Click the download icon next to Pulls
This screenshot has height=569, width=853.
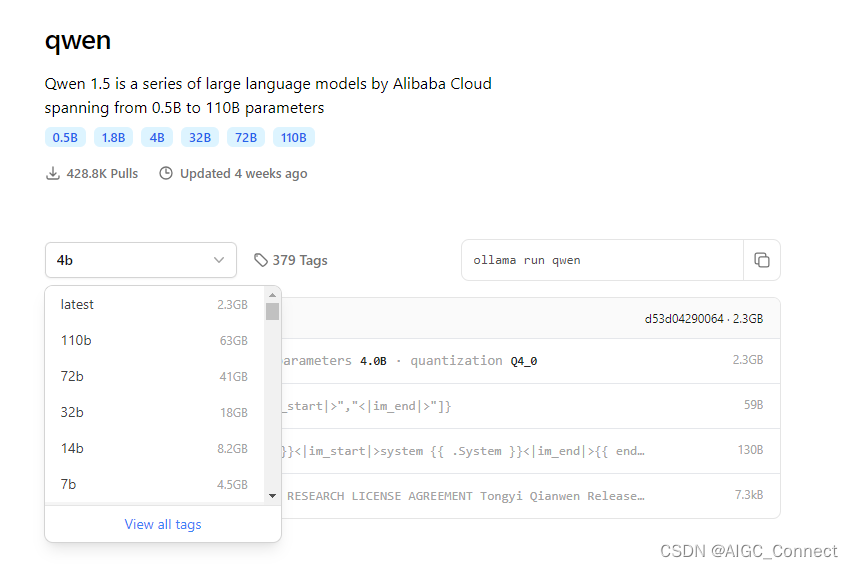pos(53,174)
